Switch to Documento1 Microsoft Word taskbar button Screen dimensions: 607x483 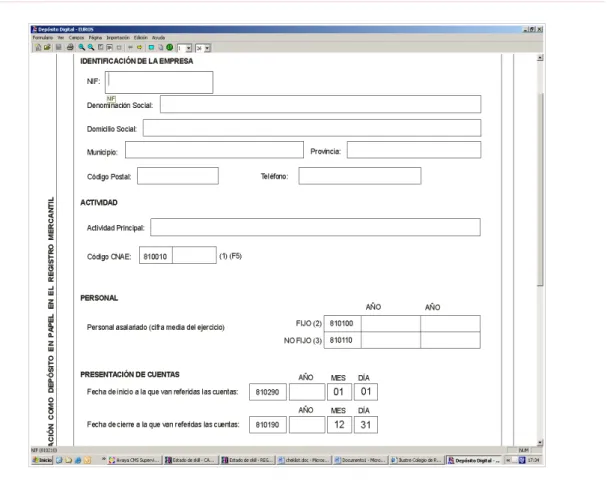[x=360, y=460]
